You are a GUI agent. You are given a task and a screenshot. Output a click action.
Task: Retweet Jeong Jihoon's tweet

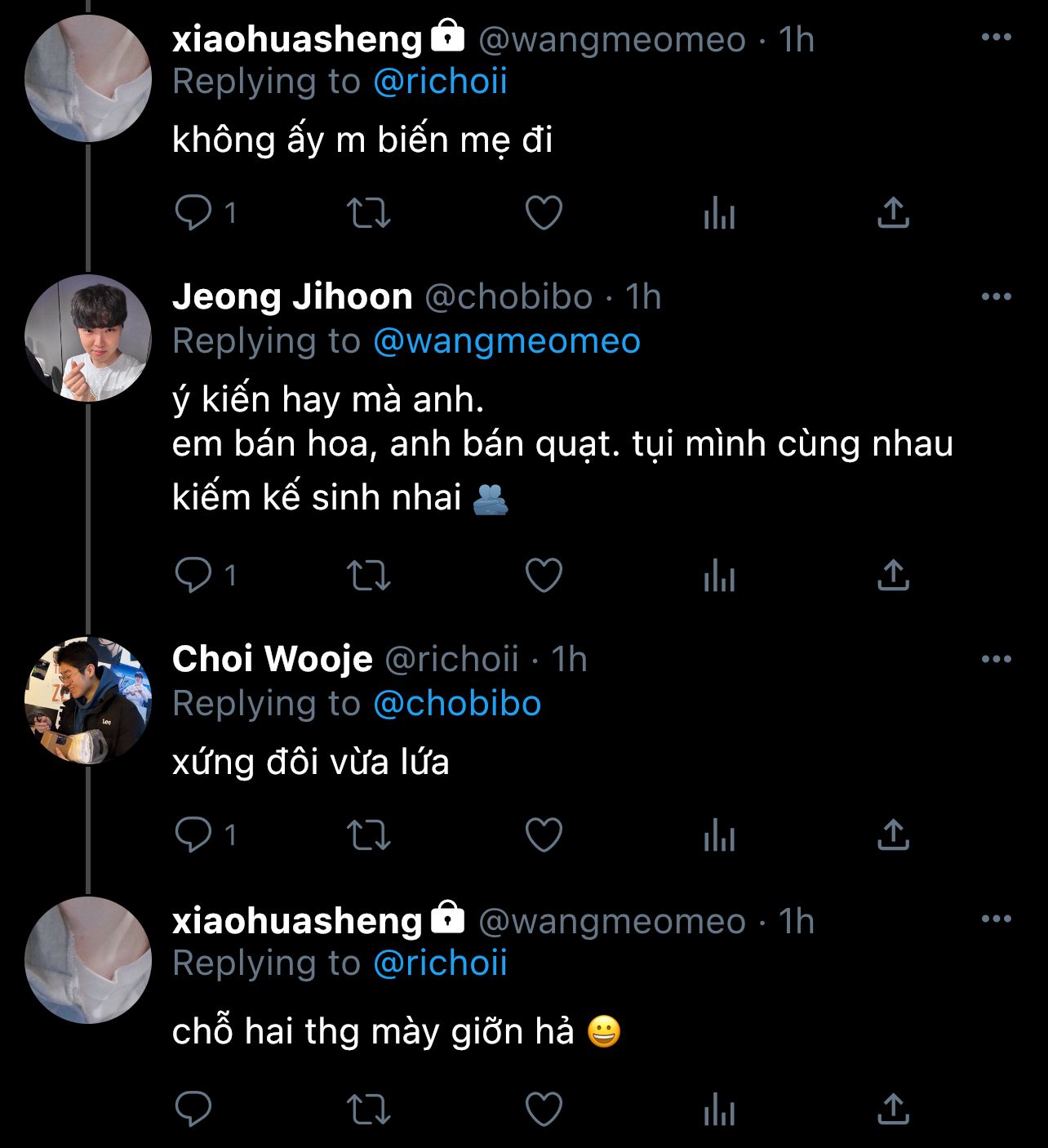(x=369, y=576)
